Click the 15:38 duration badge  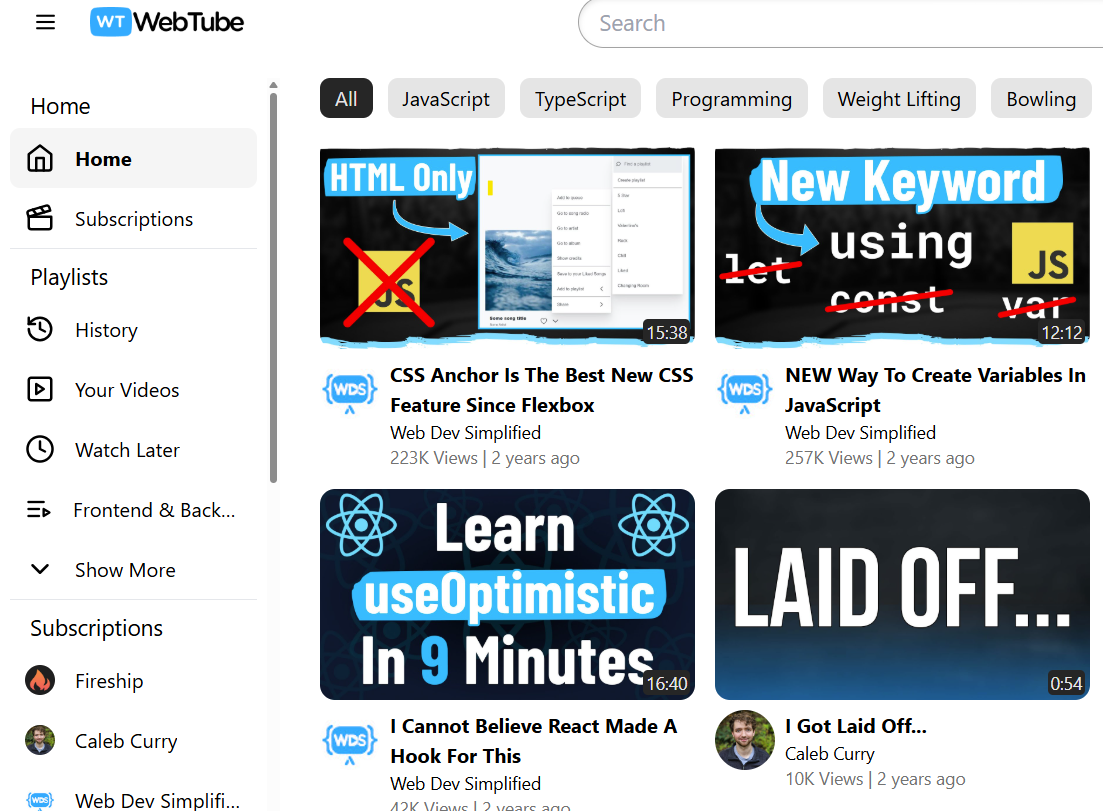point(667,332)
